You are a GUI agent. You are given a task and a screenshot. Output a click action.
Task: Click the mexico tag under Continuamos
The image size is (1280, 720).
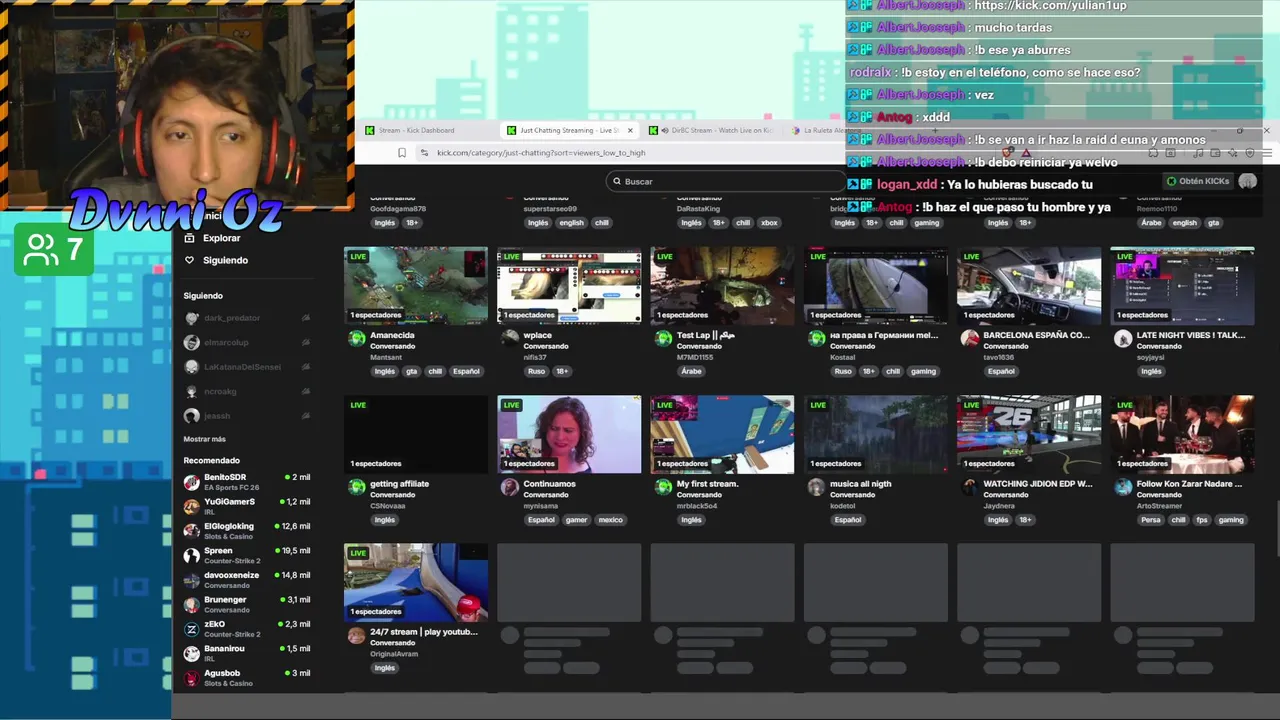611,520
